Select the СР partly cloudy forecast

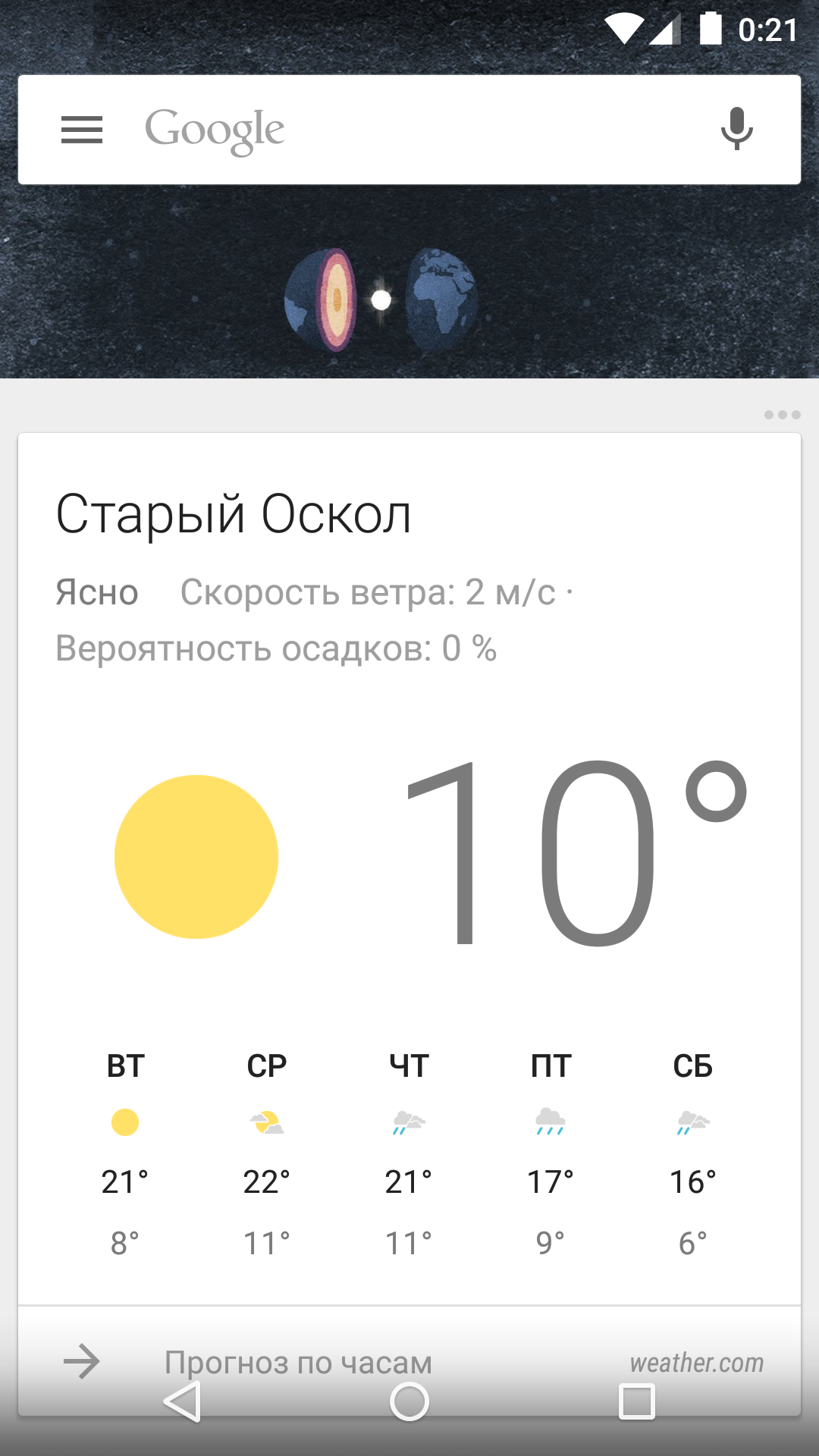click(267, 1154)
